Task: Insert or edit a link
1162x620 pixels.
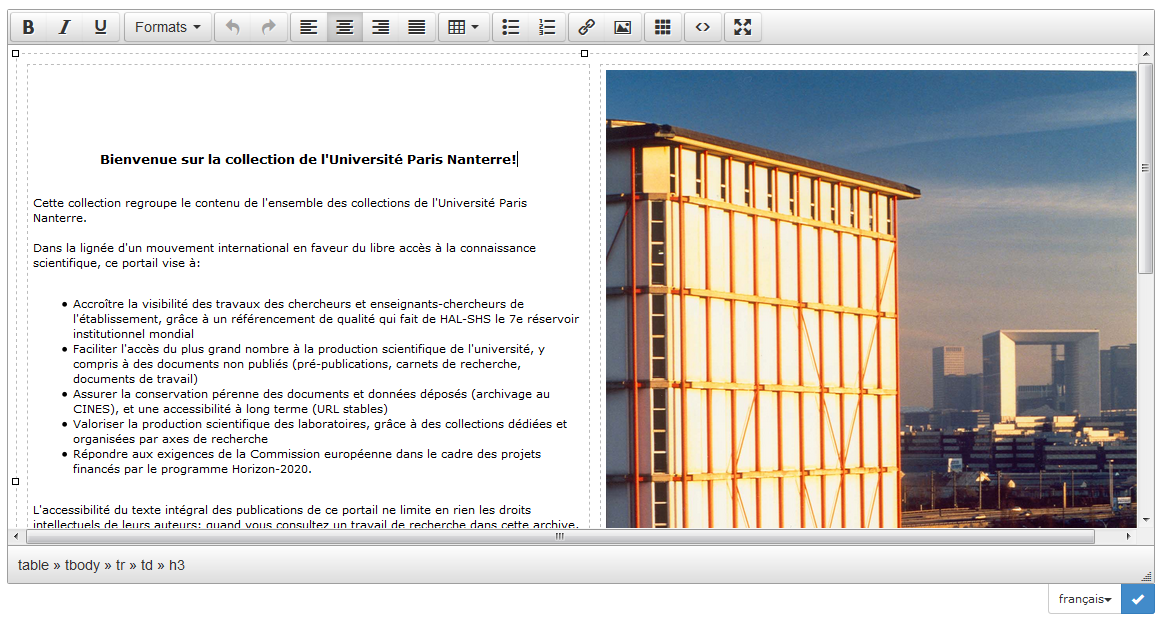Action: (586, 27)
